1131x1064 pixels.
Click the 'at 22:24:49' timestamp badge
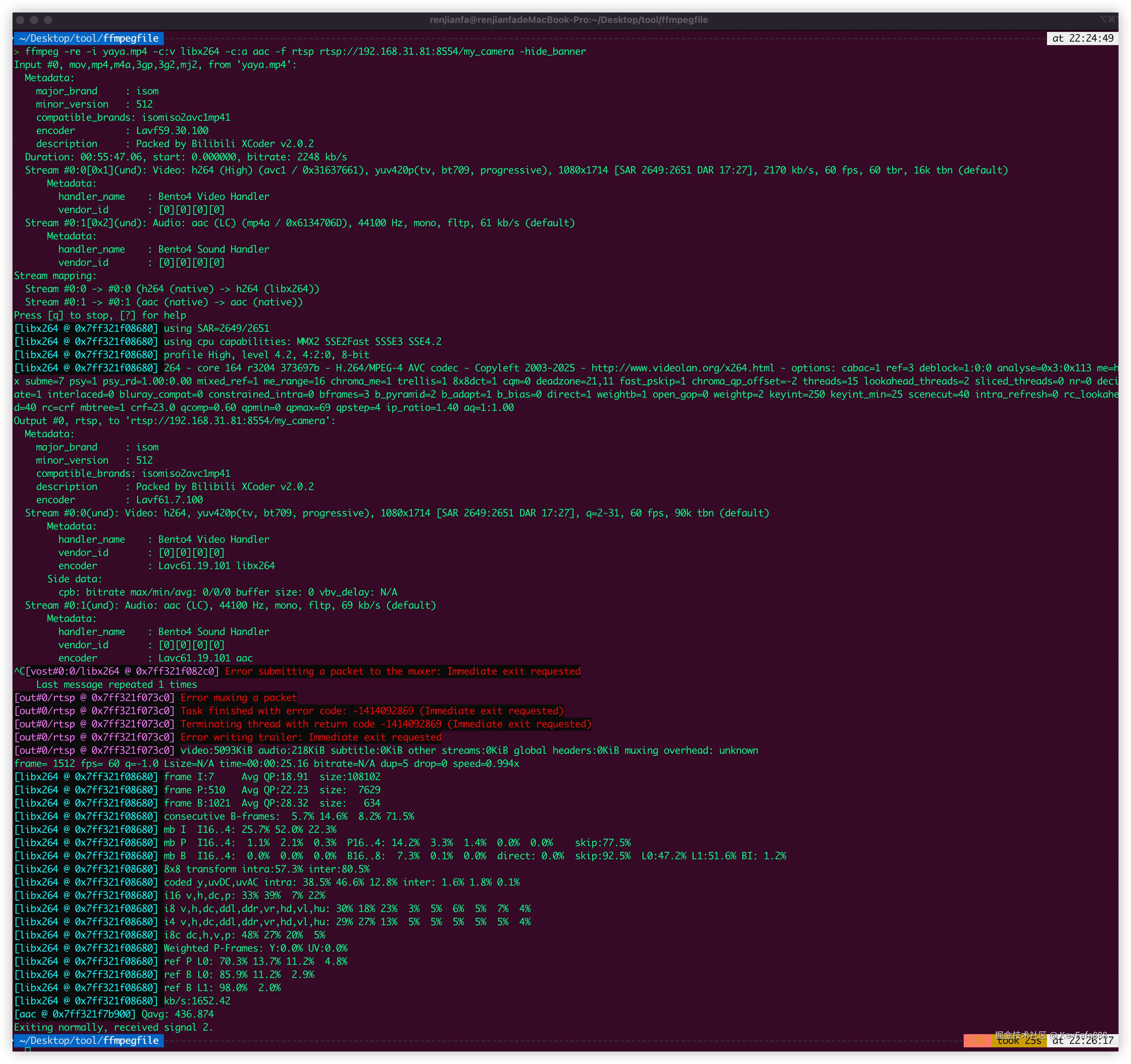pos(1082,38)
